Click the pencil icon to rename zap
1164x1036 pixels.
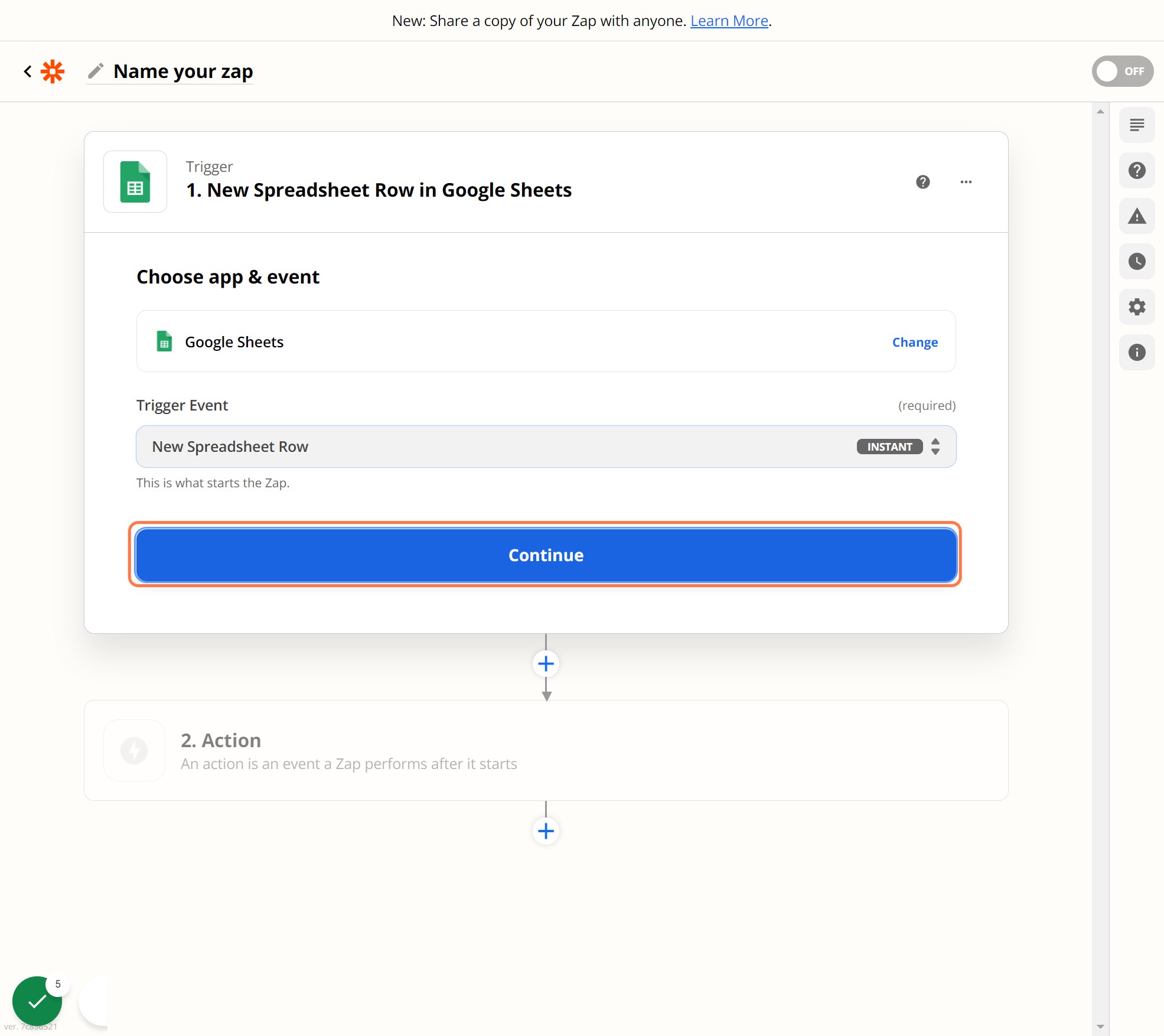96,71
